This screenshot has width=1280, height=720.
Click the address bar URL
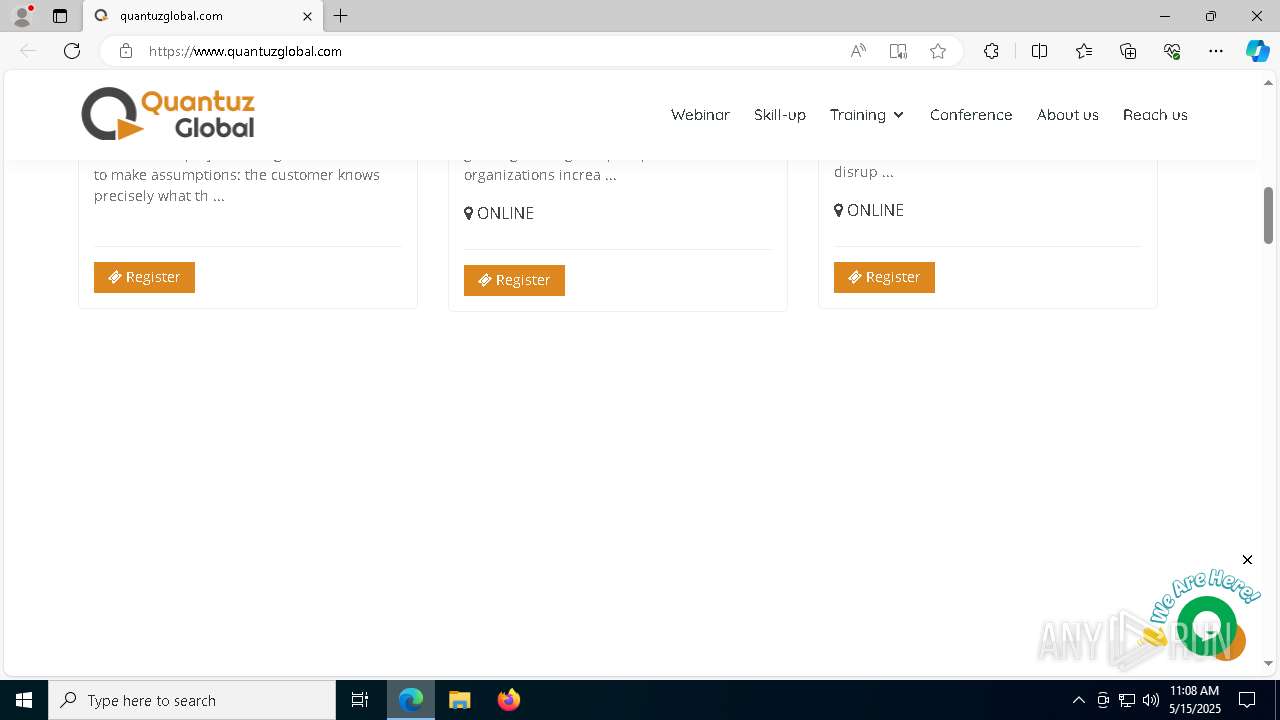coord(245,51)
